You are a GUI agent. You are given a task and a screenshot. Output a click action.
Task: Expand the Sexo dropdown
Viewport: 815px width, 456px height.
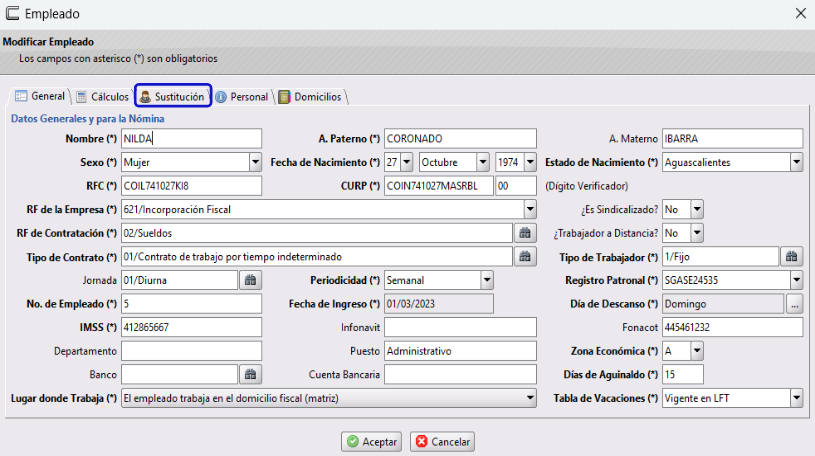(x=255, y=162)
